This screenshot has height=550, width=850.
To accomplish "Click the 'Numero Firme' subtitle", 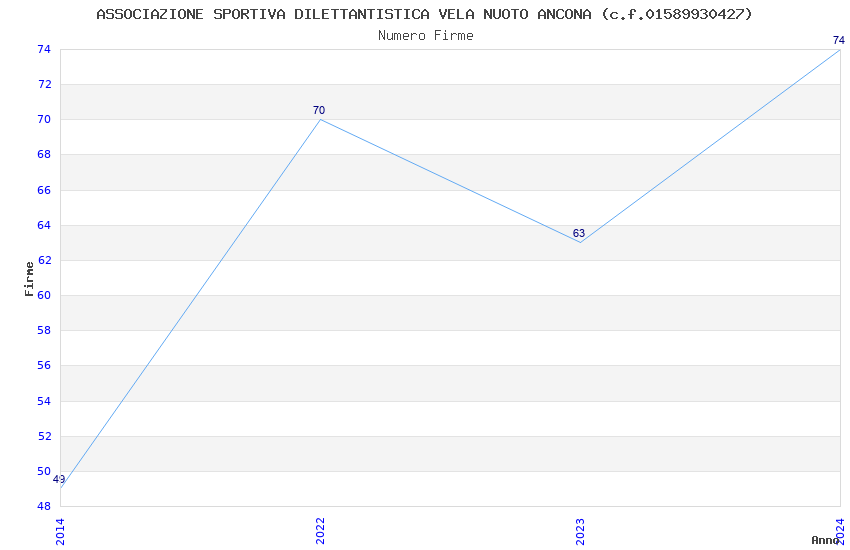I will (x=425, y=36).
